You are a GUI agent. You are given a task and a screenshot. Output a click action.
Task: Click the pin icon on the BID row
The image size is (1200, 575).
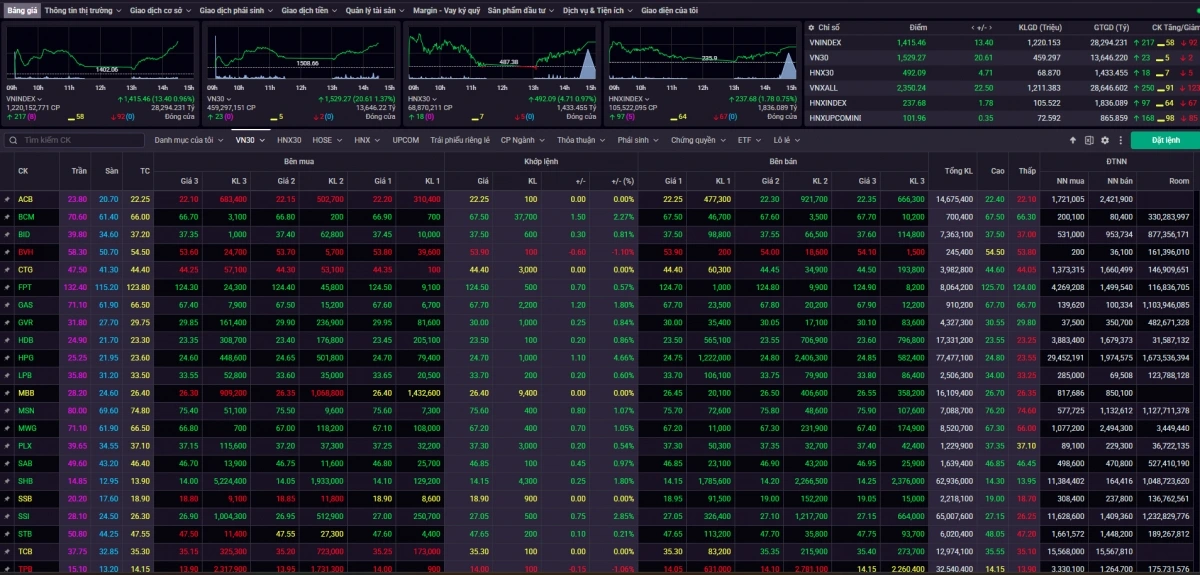pyautogui.click(x=7, y=233)
